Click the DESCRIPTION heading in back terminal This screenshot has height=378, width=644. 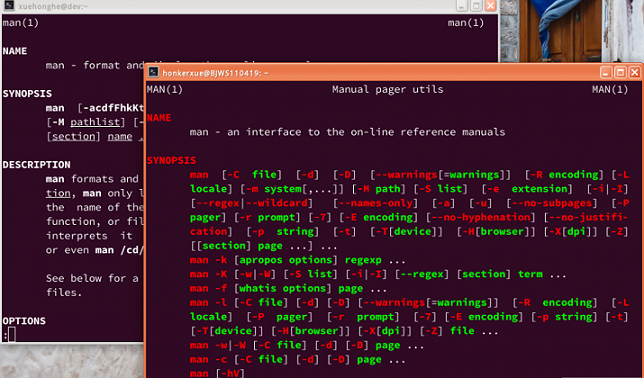click(x=37, y=164)
